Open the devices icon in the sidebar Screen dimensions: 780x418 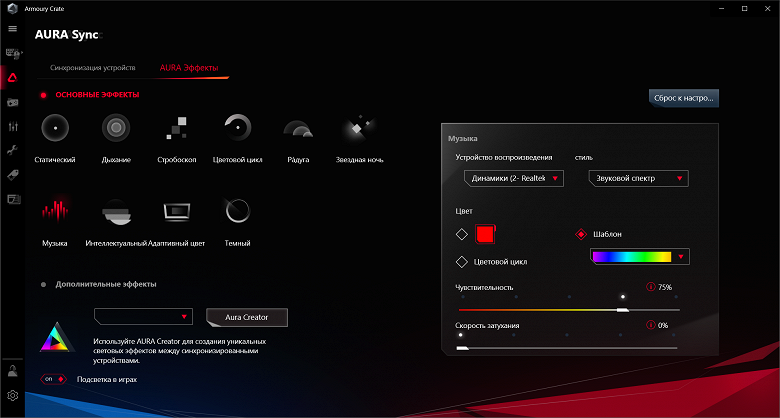[x=13, y=53]
